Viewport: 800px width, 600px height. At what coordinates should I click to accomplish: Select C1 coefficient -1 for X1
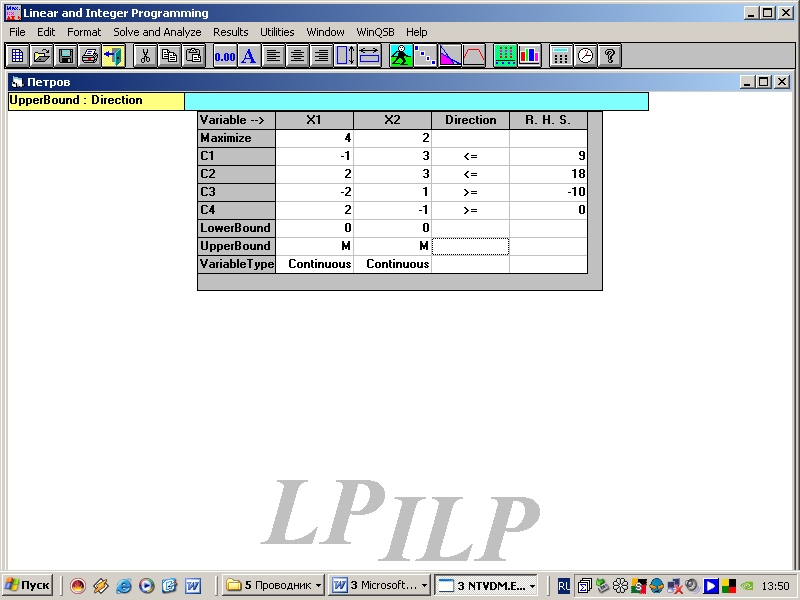[x=314, y=156]
